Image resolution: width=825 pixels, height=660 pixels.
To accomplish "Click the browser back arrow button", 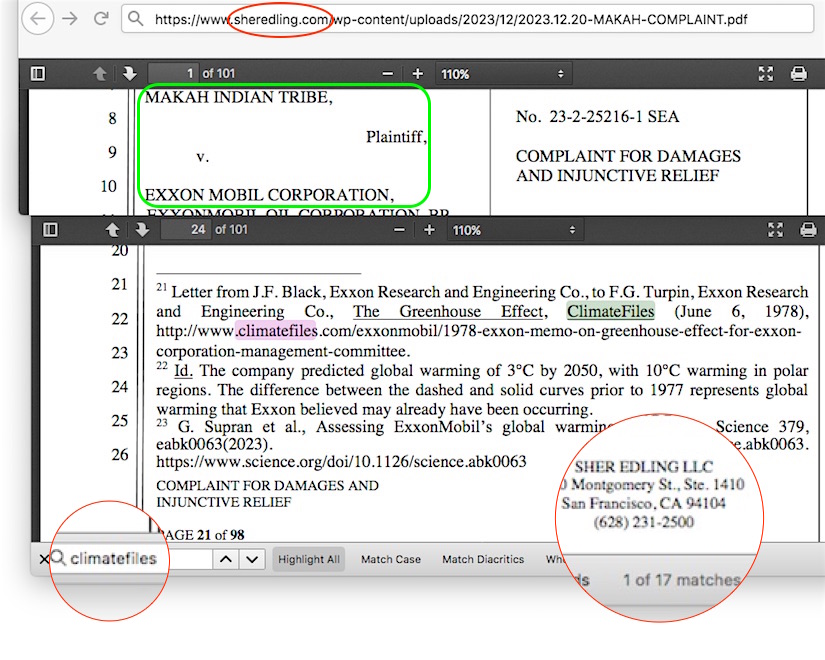I will click(36, 19).
